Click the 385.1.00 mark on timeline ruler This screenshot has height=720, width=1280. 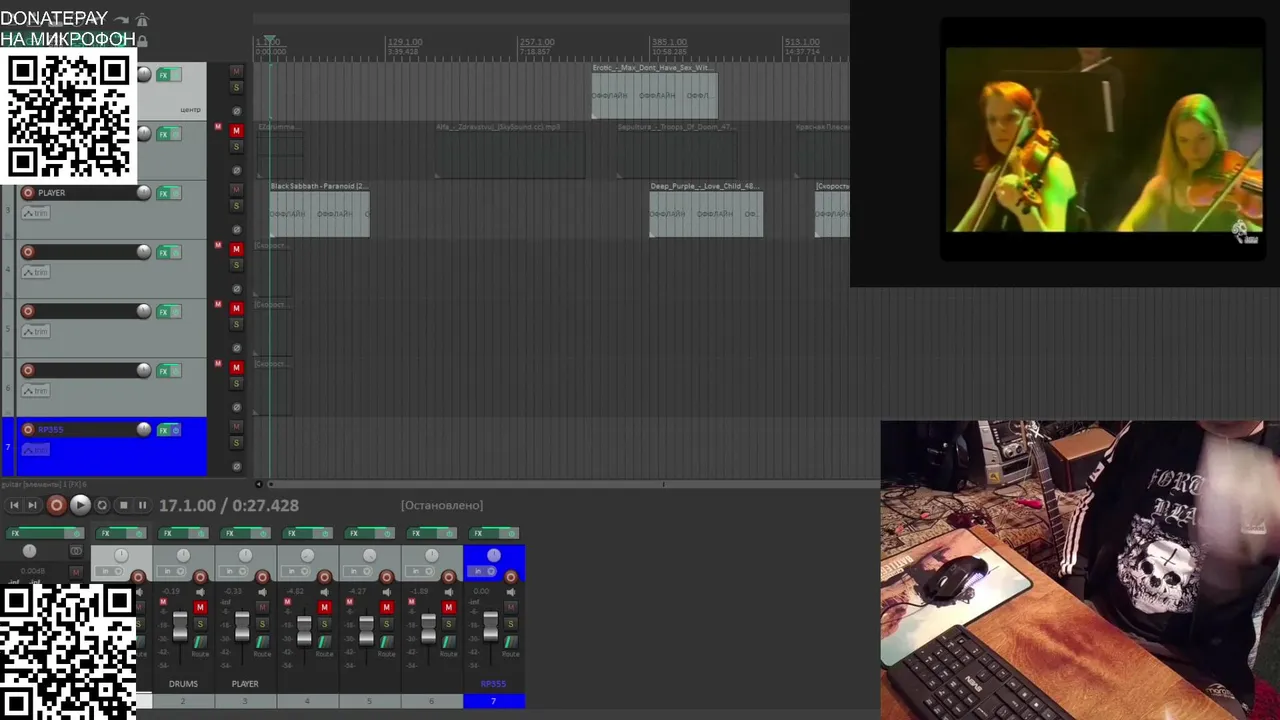click(x=669, y=43)
